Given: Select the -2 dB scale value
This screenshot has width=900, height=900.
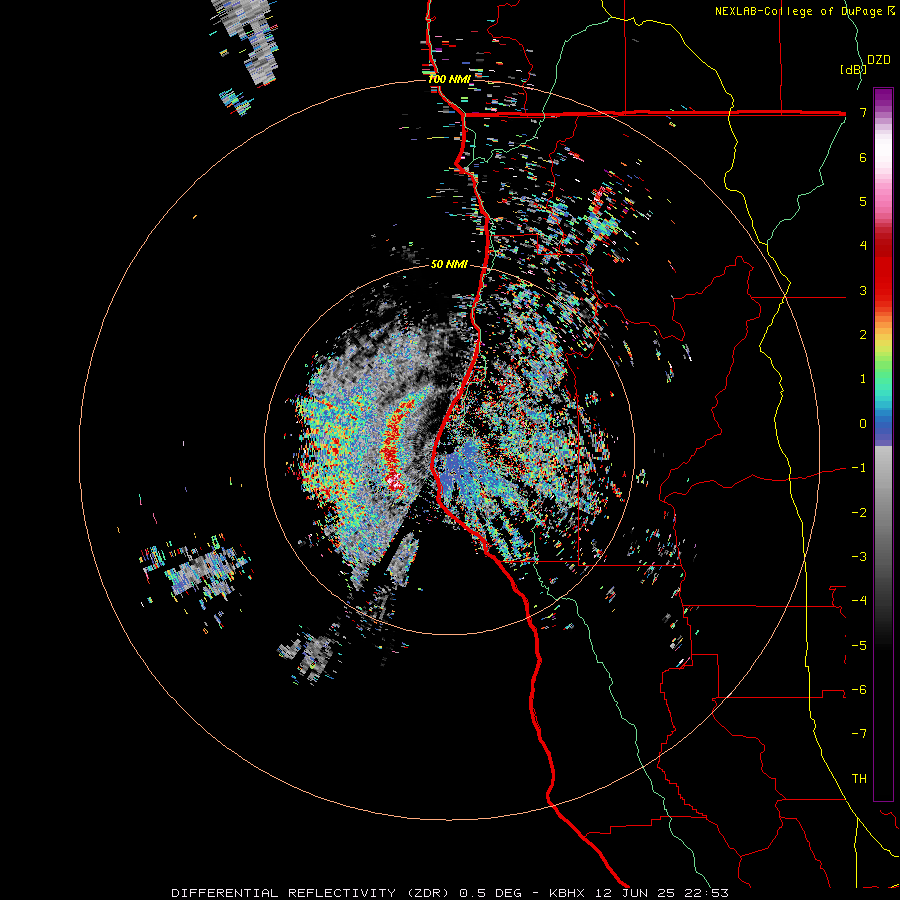Looking at the screenshot, I should point(859,513).
